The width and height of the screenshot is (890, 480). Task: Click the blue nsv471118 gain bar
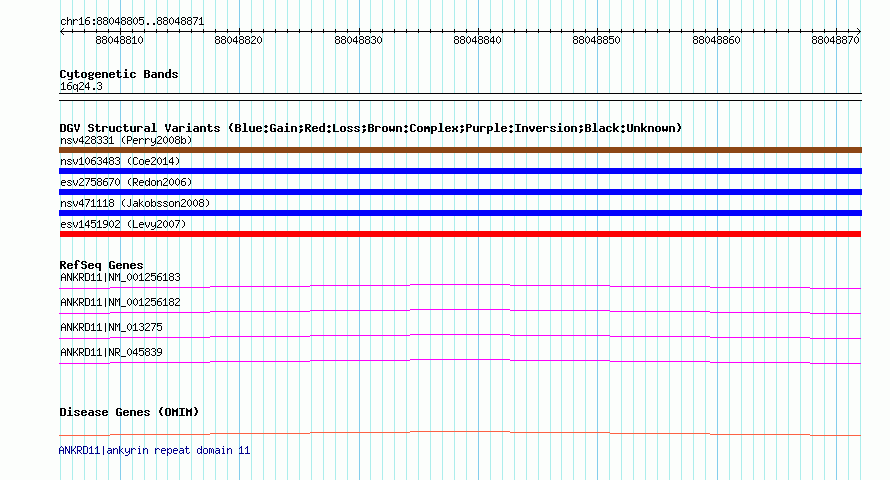pyautogui.click(x=460, y=213)
